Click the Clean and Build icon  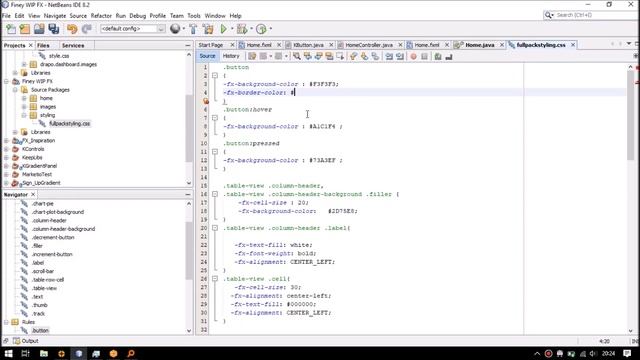click(x=208, y=29)
